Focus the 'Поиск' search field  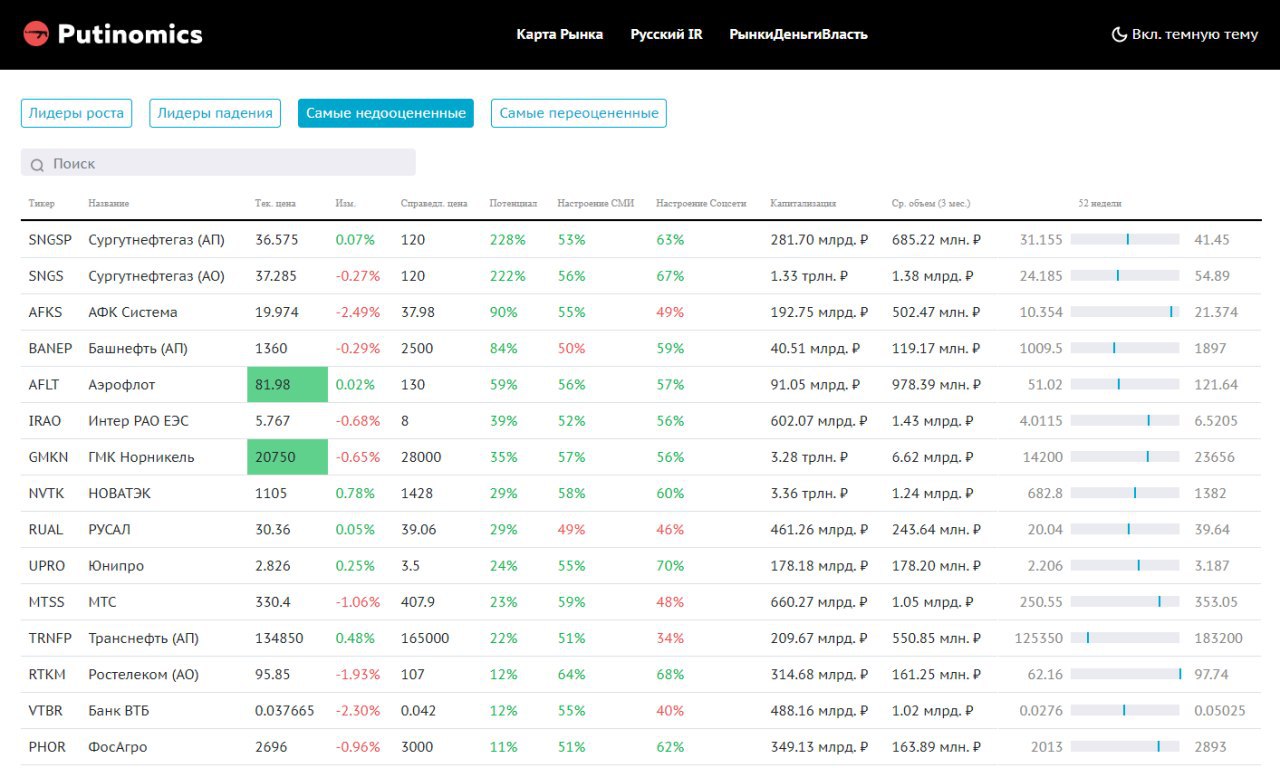(218, 163)
